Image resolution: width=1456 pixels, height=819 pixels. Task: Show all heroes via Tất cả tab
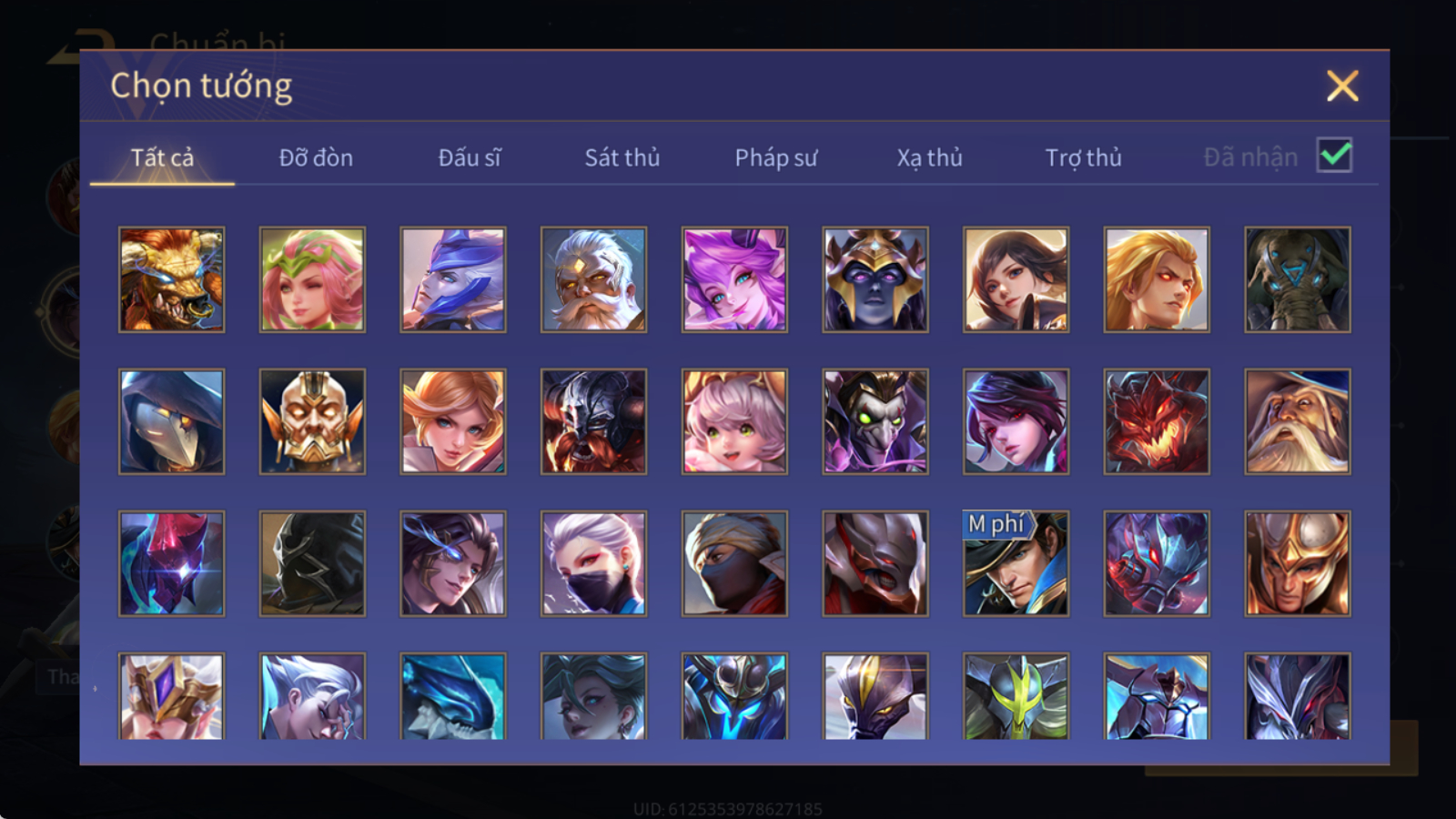pyautogui.click(x=162, y=157)
